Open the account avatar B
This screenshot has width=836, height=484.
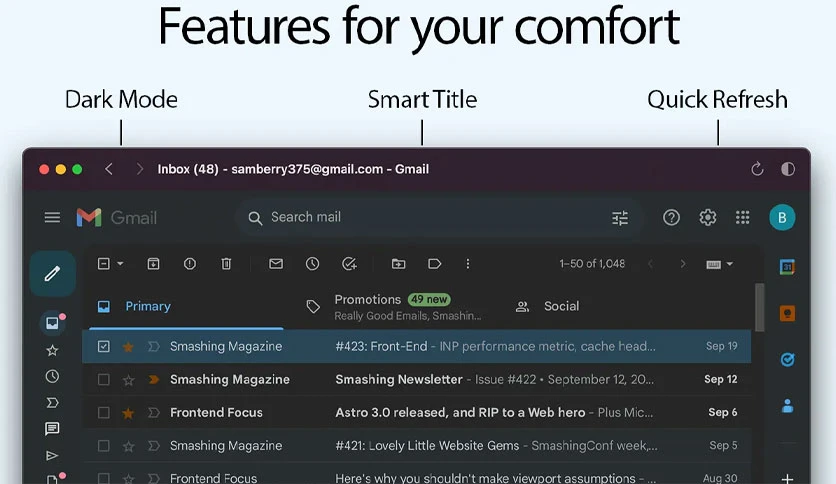[782, 217]
